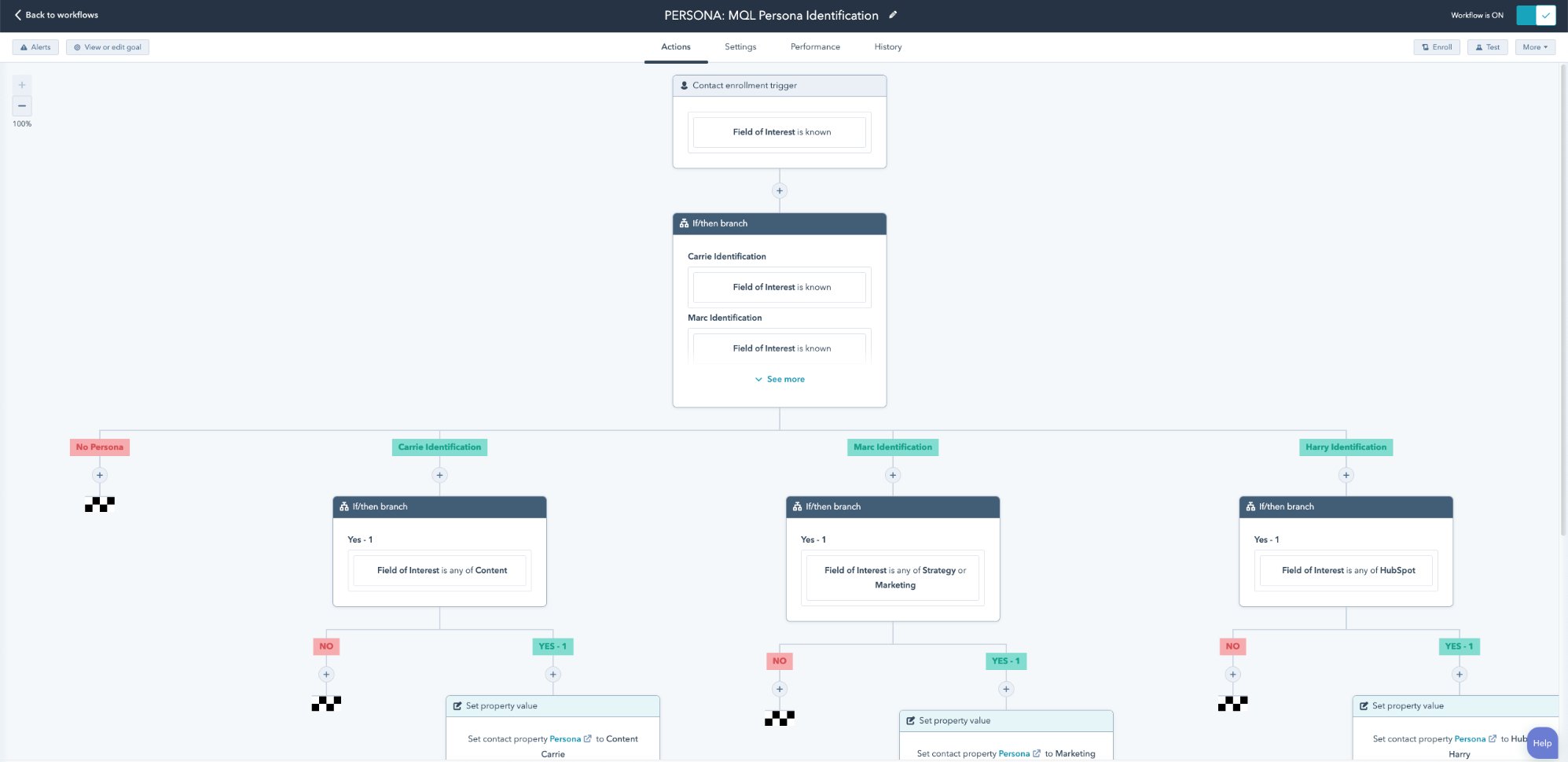Click YES - 1 label under Marc branch
Image resolution: width=1568 pixels, height=762 pixels.
tap(1005, 661)
